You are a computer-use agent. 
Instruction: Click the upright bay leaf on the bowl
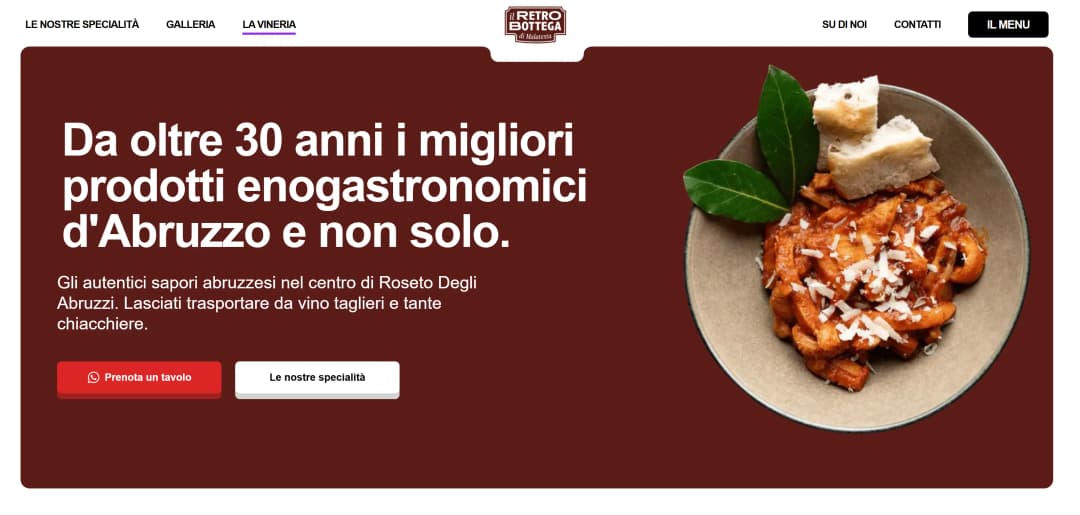[x=787, y=131]
